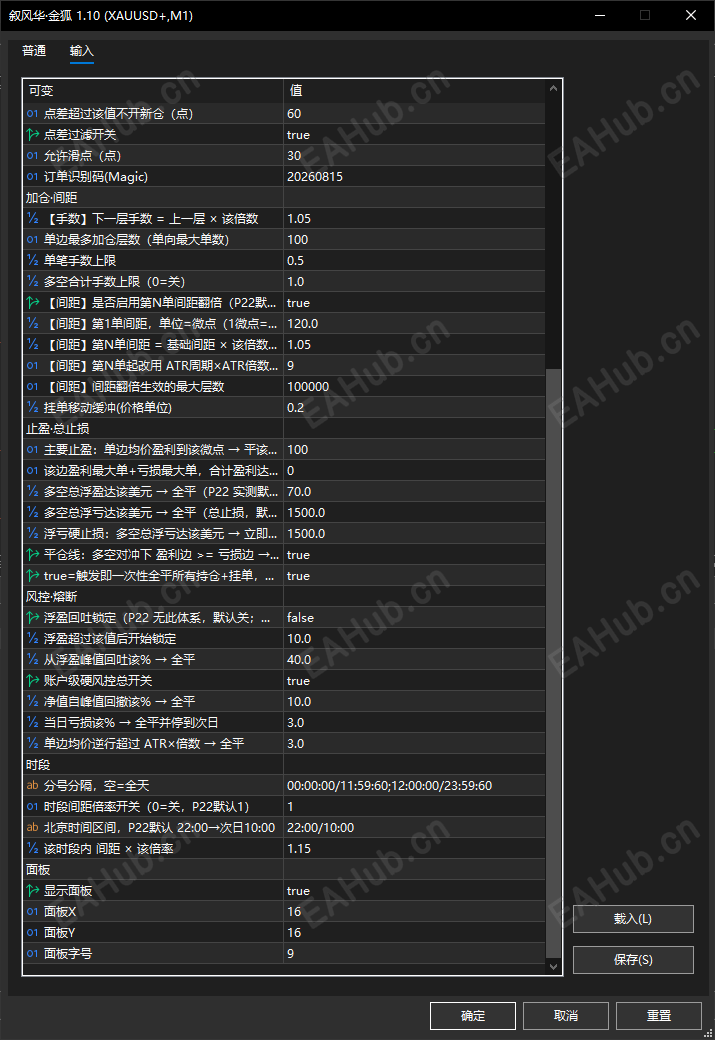Click the integer icon of 面板字号 row
Image resolution: width=715 pixels, height=1040 pixels.
click(32, 954)
